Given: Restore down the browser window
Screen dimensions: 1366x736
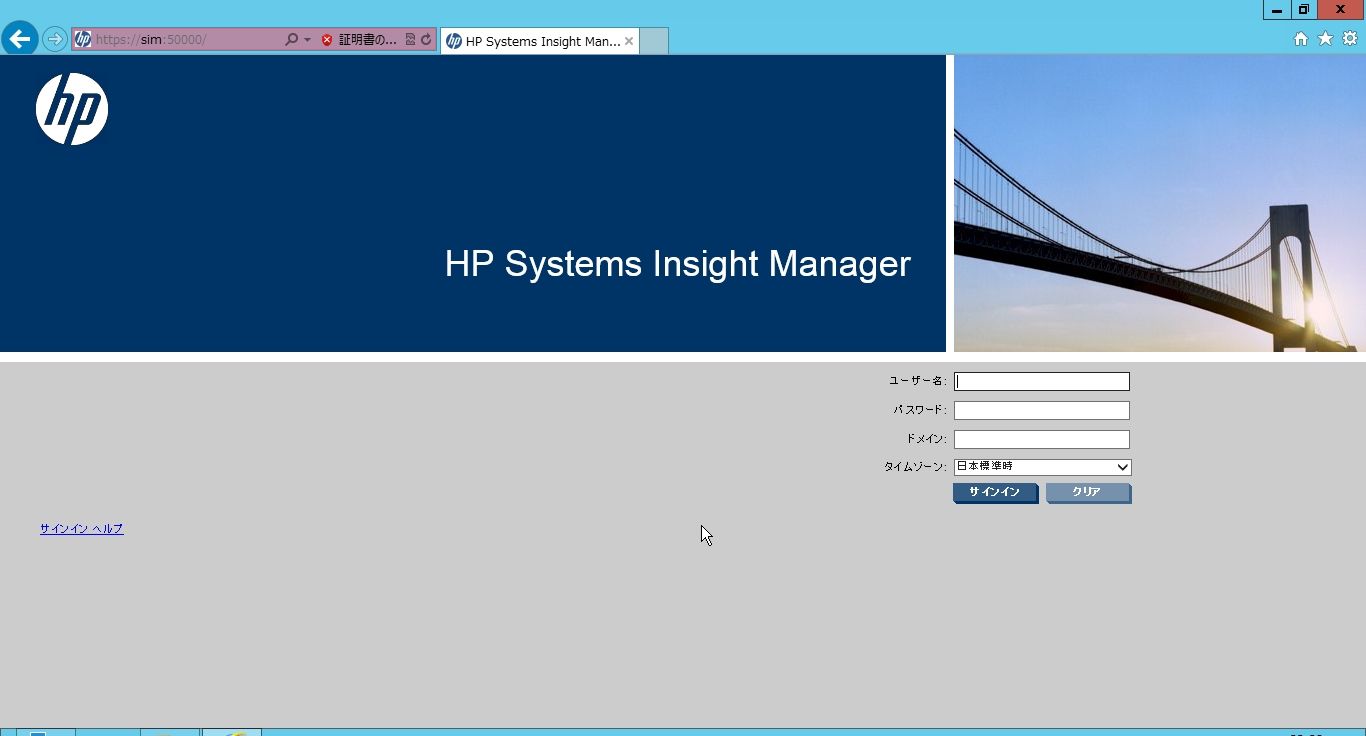Looking at the screenshot, I should 1304,10.
